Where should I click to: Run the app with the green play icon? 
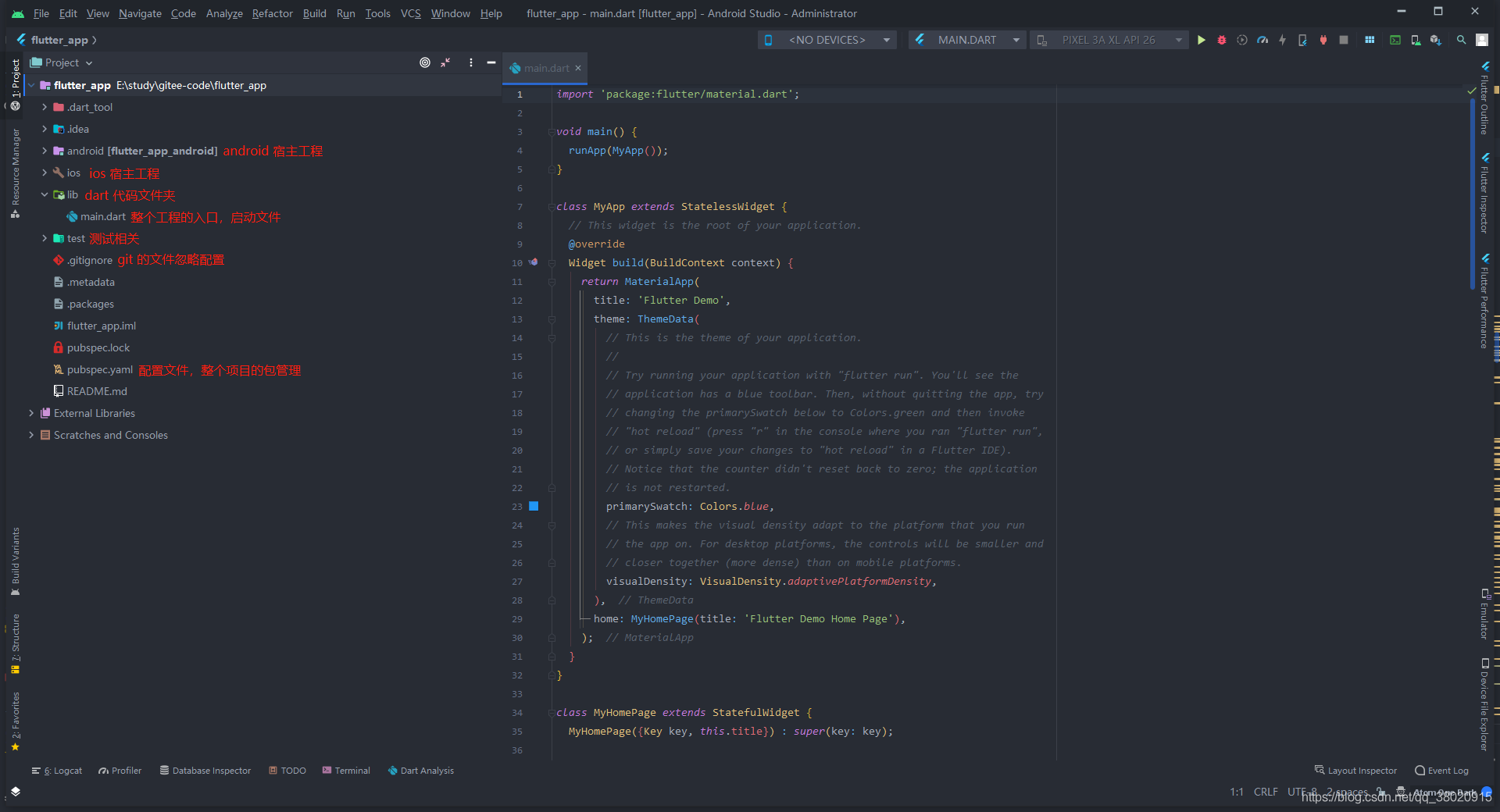[x=1202, y=40]
